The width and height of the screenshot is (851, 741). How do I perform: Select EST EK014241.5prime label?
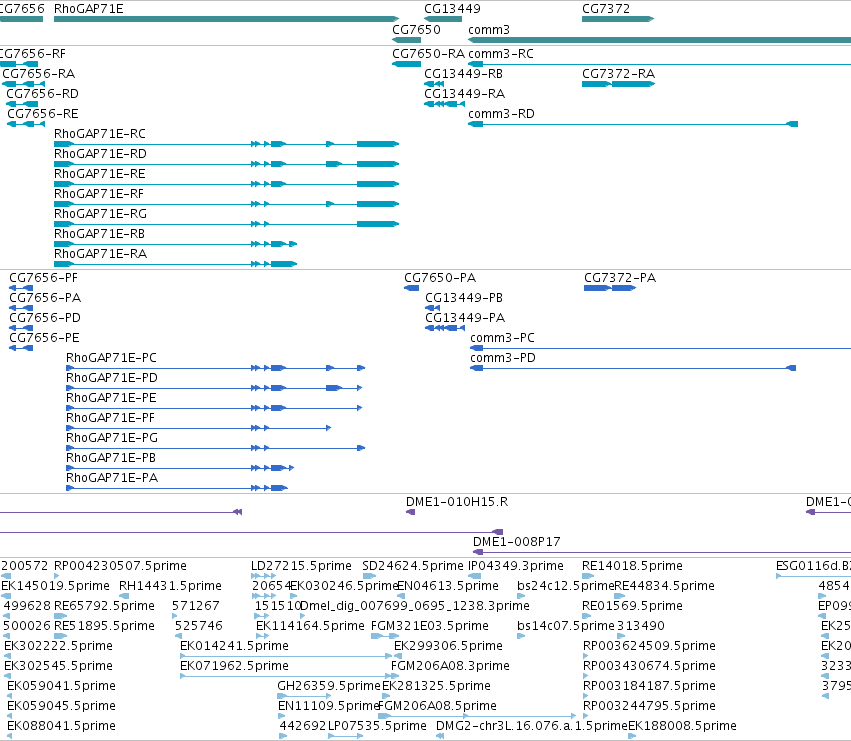point(234,646)
